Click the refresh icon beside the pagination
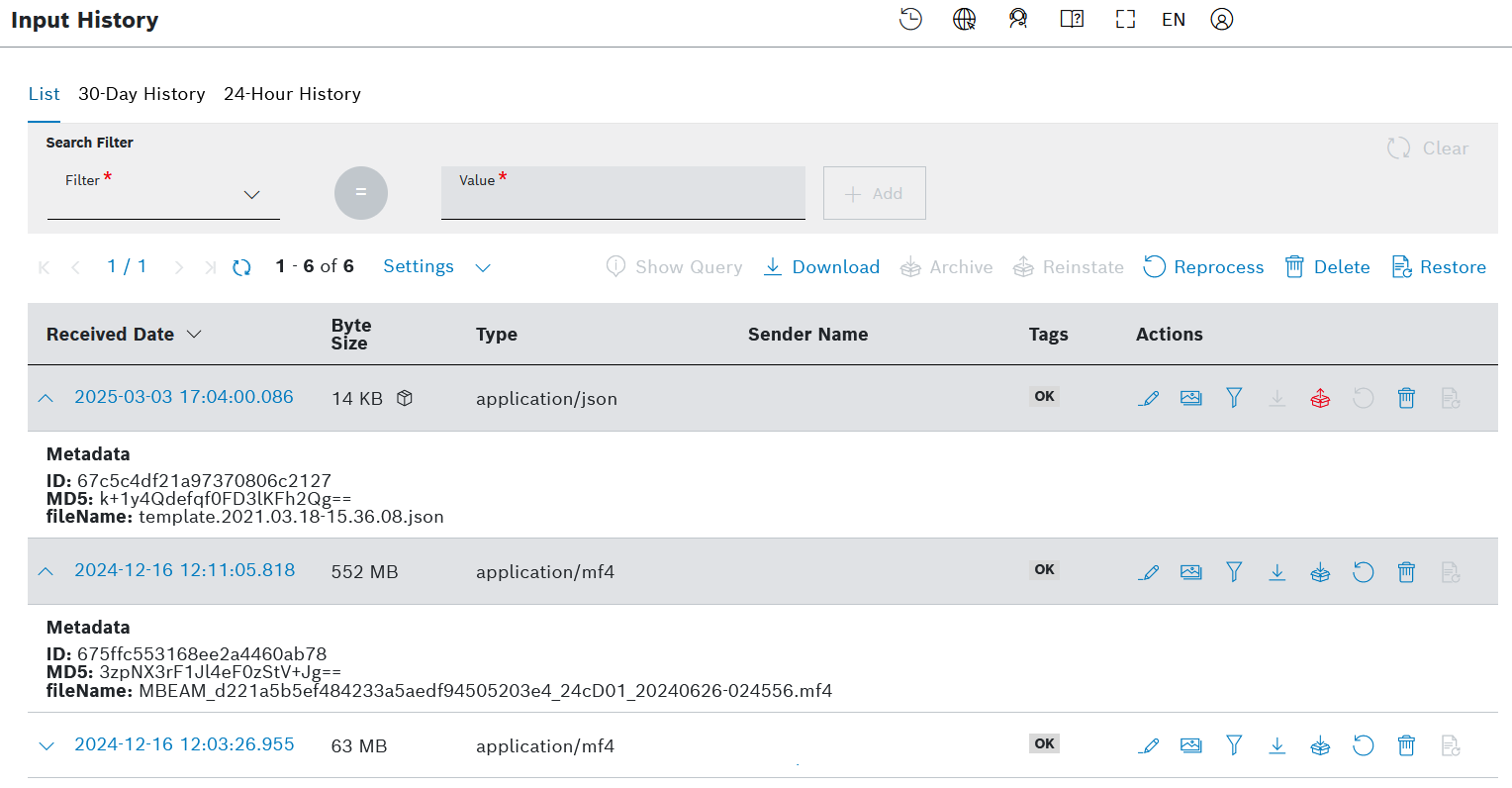Viewport: 1512px width, 788px height. pyautogui.click(x=241, y=267)
